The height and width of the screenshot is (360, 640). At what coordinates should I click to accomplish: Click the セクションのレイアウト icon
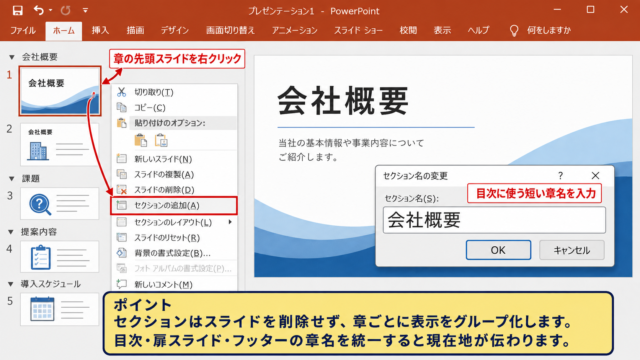[122, 222]
